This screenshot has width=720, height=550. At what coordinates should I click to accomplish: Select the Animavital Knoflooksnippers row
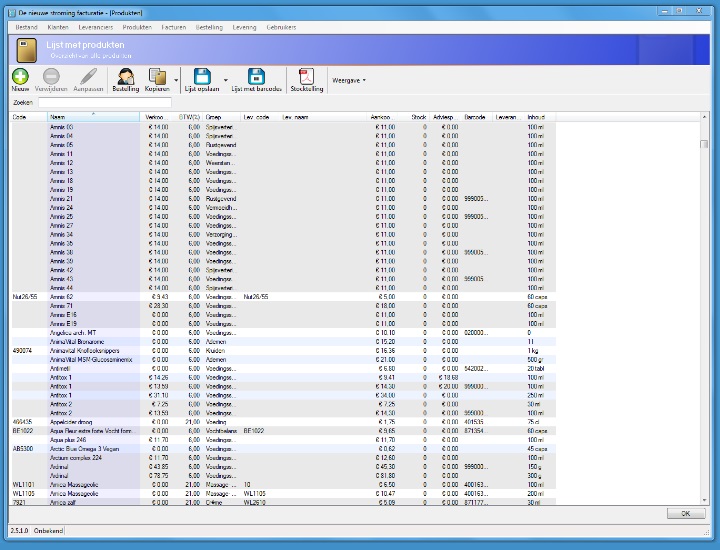[283, 351]
